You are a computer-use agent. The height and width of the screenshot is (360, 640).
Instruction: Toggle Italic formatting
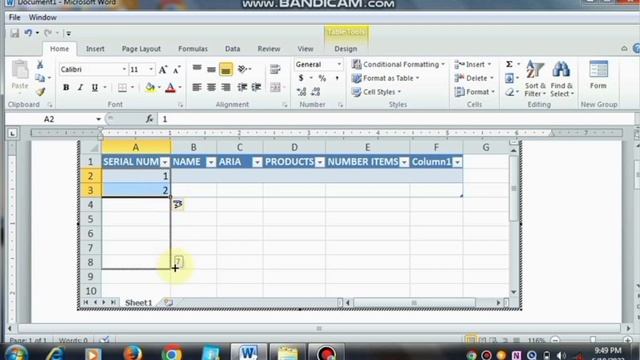(x=80, y=87)
